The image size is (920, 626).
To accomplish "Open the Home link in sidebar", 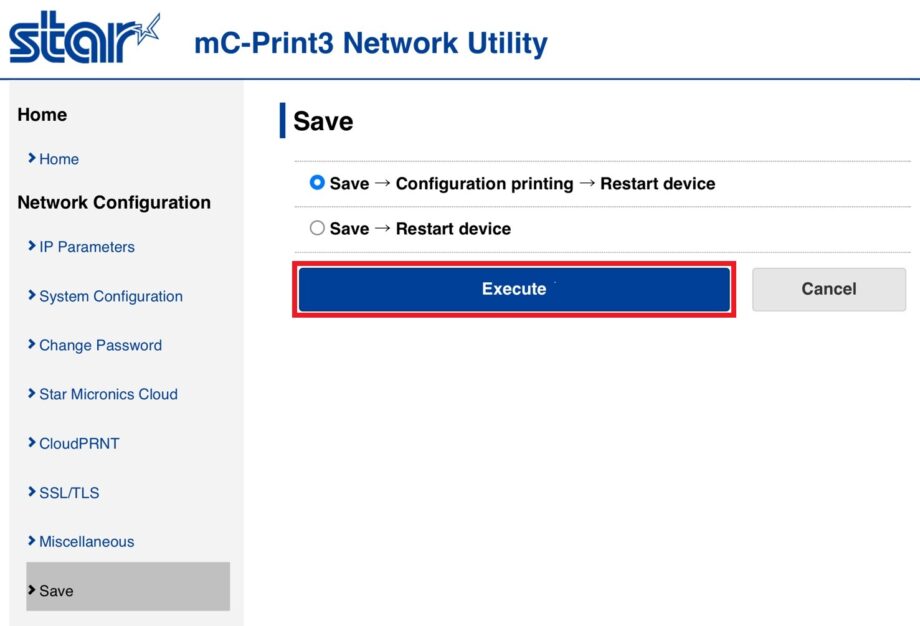I will pyautogui.click(x=59, y=159).
